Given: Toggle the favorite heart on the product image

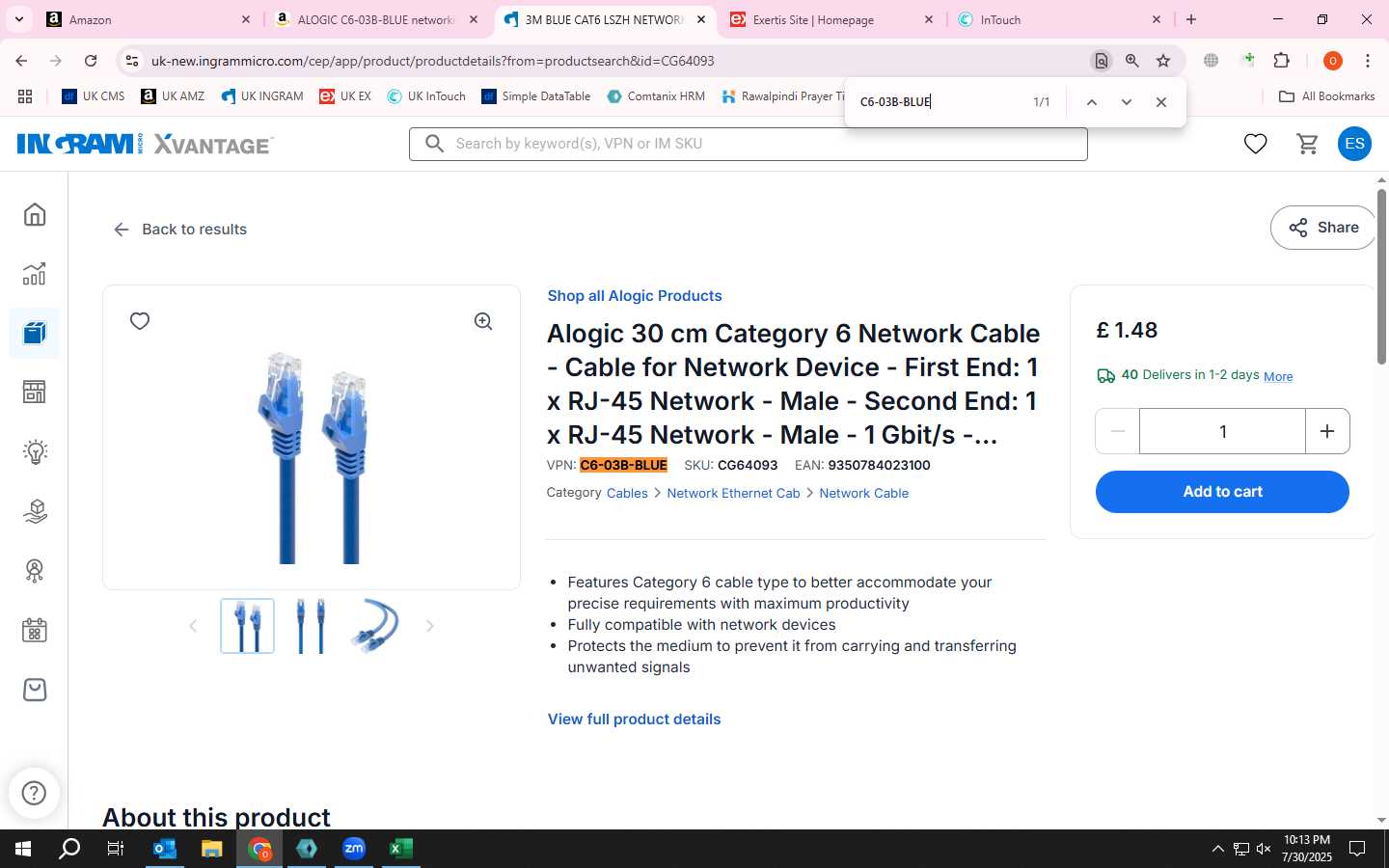Looking at the screenshot, I should click(140, 321).
